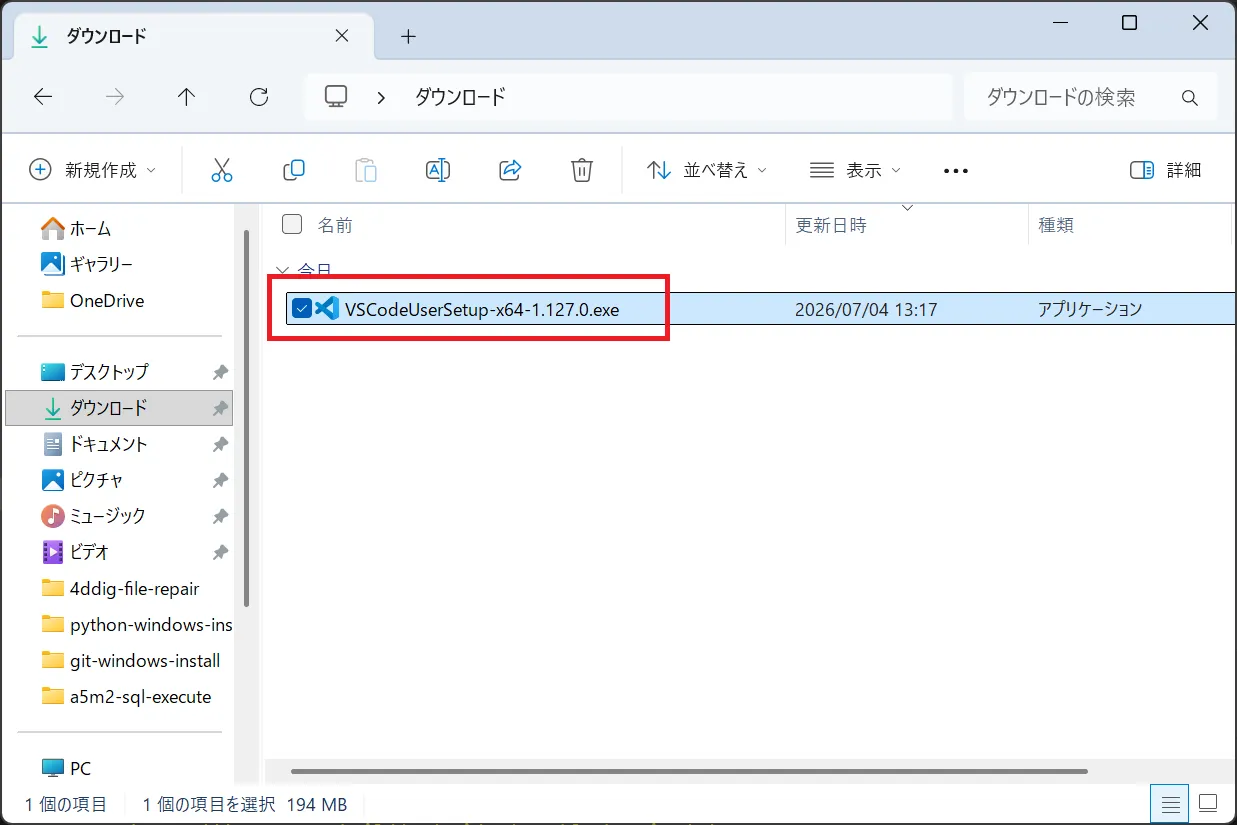Unpin デスクトップ from quick access

click(x=220, y=372)
